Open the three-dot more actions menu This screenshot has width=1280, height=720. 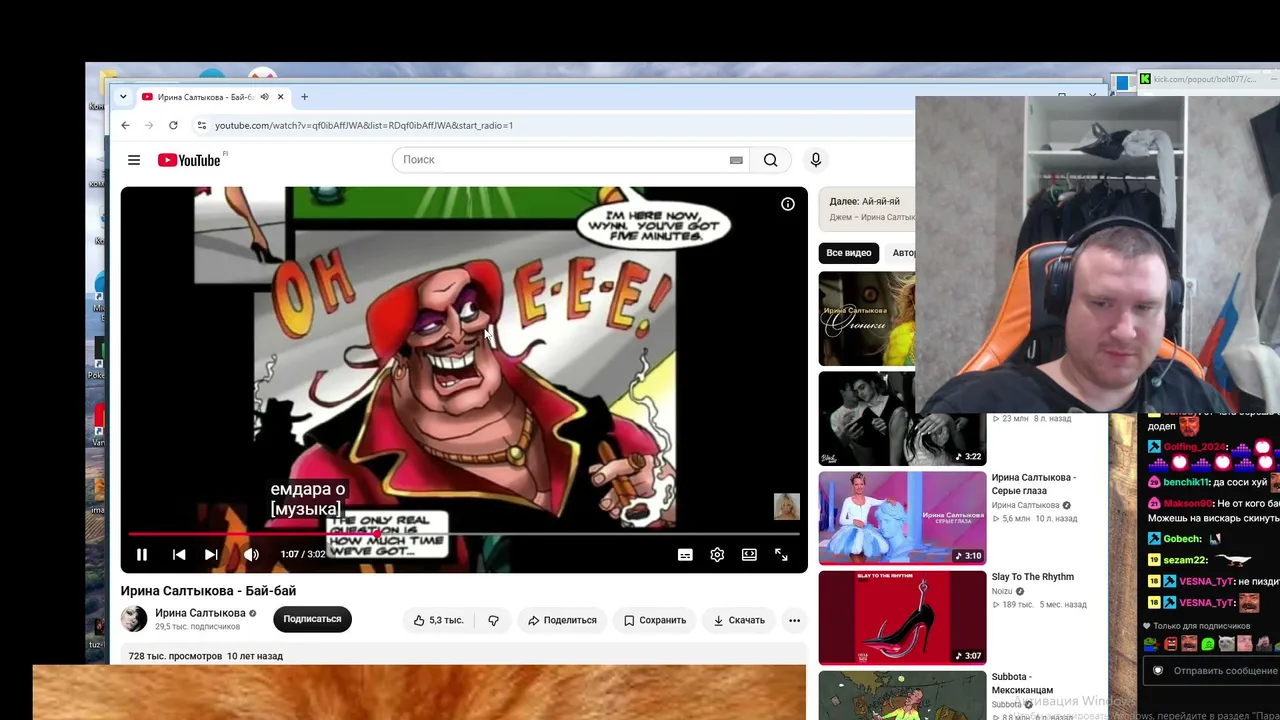point(794,620)
